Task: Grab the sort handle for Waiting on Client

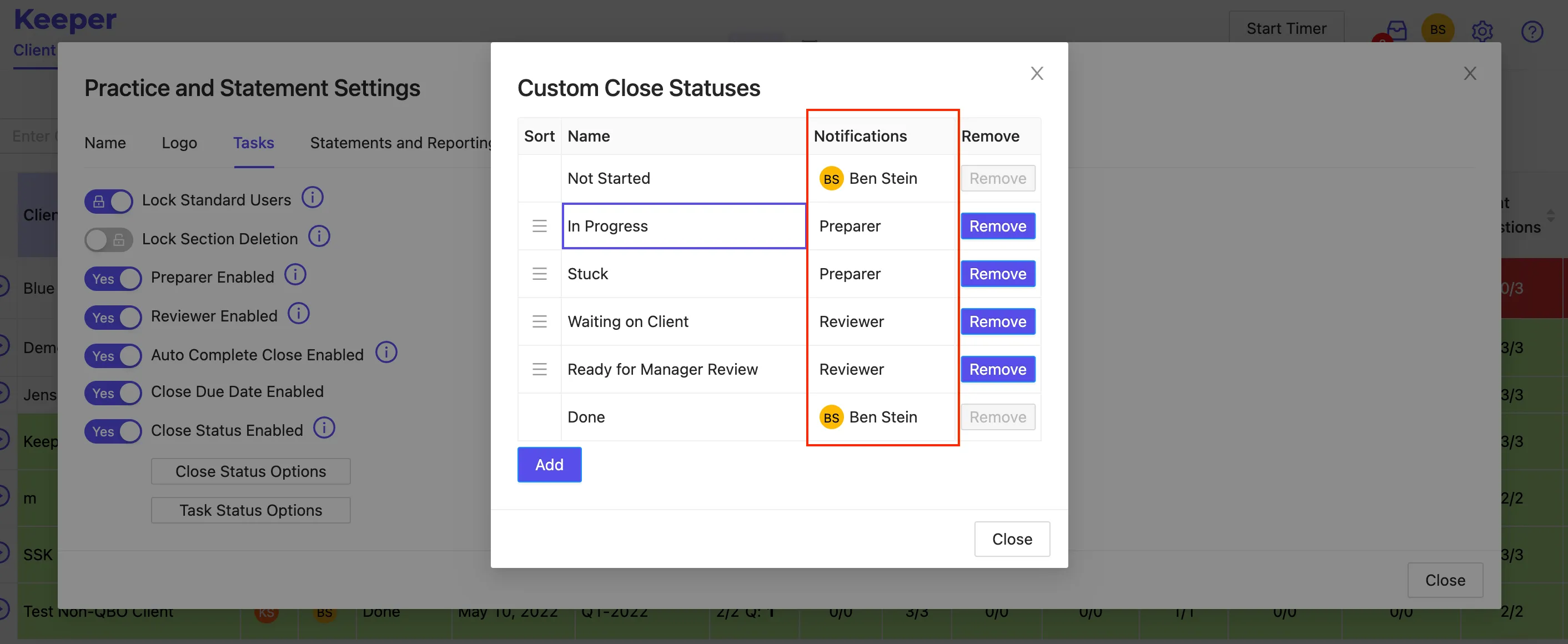Action: (539, 321)
